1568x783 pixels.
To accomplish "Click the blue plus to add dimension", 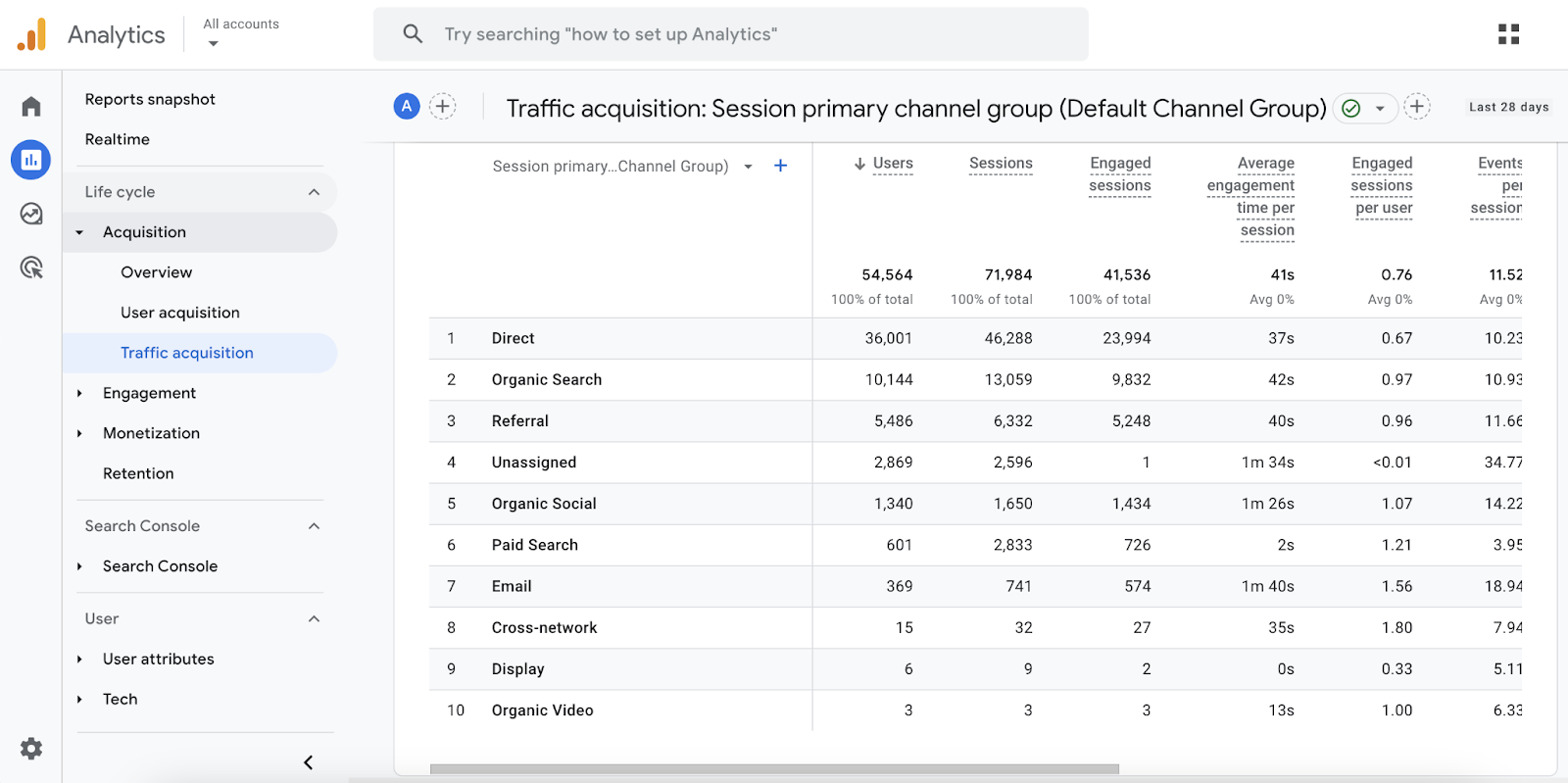I will [x=780, y=166].
